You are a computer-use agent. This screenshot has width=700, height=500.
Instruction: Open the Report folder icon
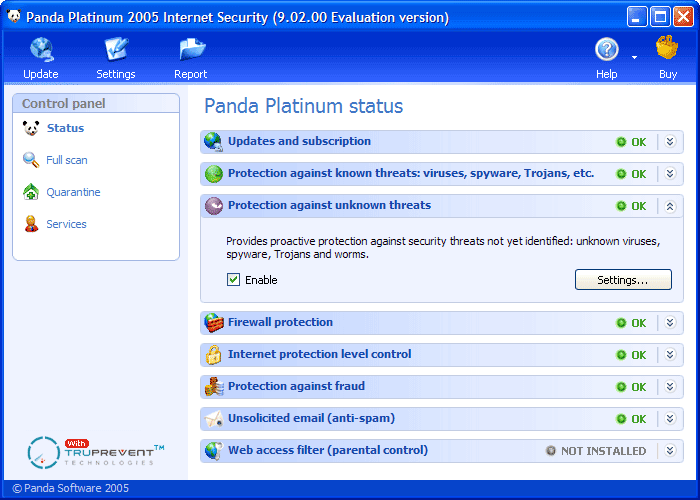pyautogui.click(x=192, y=49)
